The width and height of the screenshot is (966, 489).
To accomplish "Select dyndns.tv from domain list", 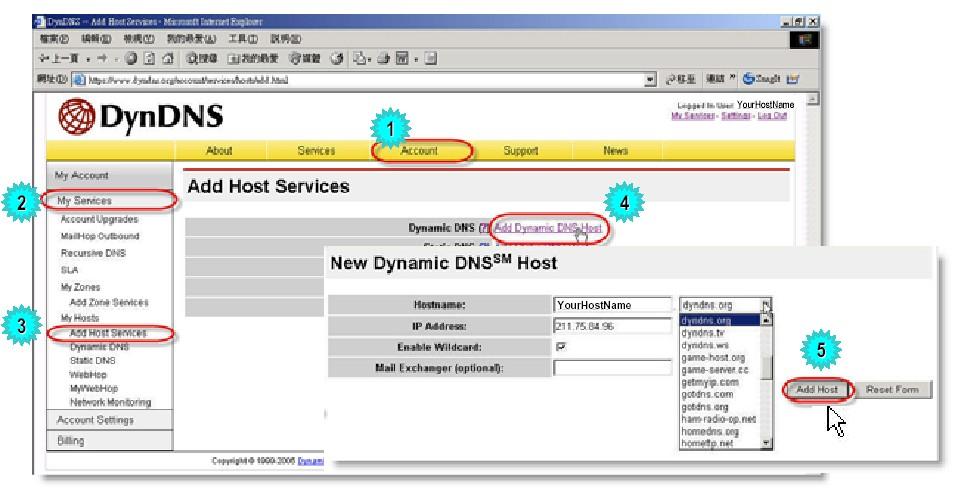I will point(703,333).
